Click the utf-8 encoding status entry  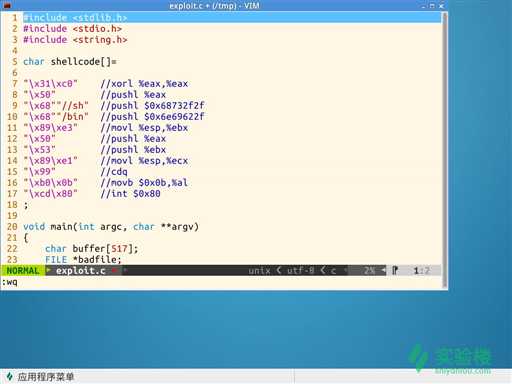click(301, 270)
